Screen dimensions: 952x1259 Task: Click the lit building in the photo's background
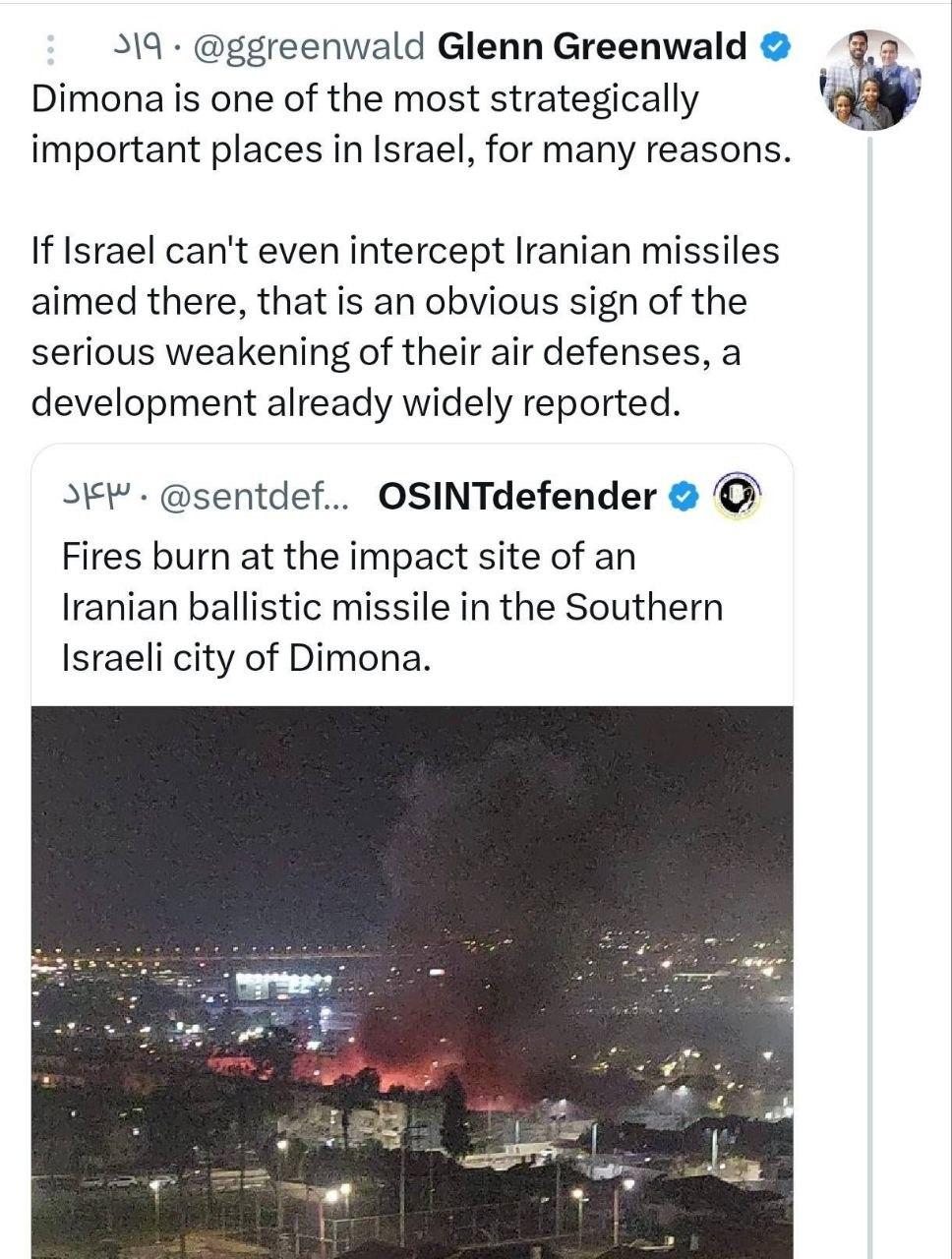[283, 984]
